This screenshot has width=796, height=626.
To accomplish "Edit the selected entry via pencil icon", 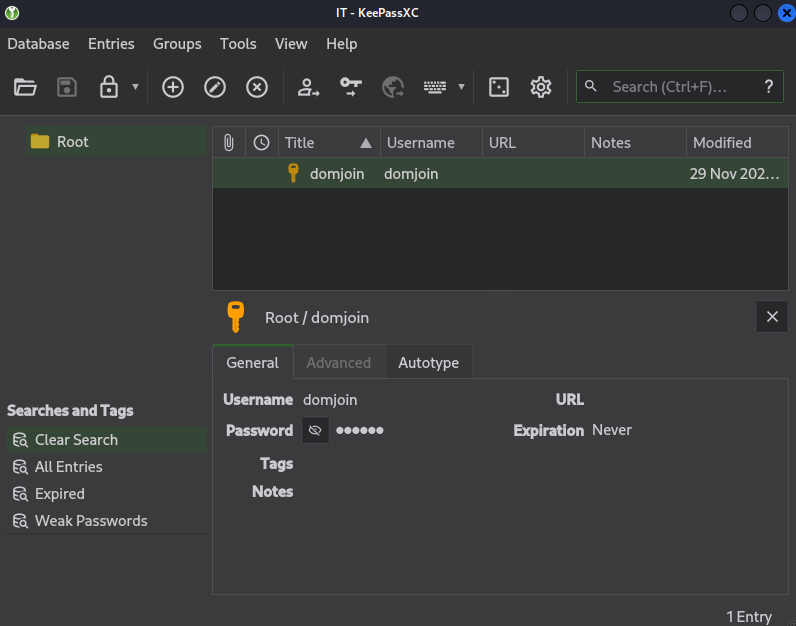I will tap(215, 87).
